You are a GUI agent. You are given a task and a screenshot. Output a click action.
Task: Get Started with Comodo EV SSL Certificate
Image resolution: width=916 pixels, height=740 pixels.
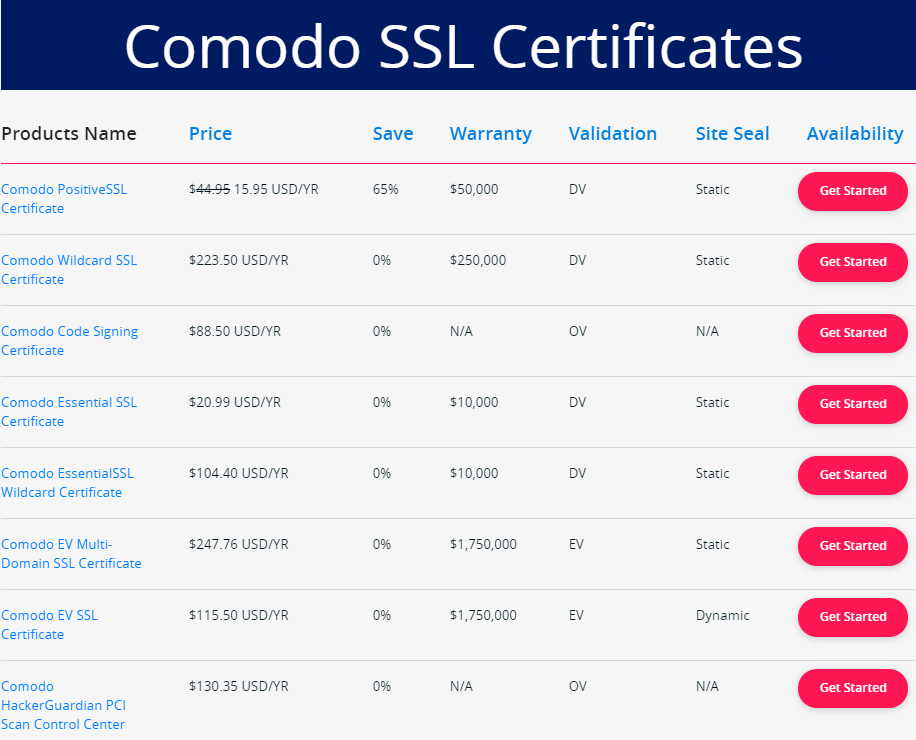(x=852, y=617)
